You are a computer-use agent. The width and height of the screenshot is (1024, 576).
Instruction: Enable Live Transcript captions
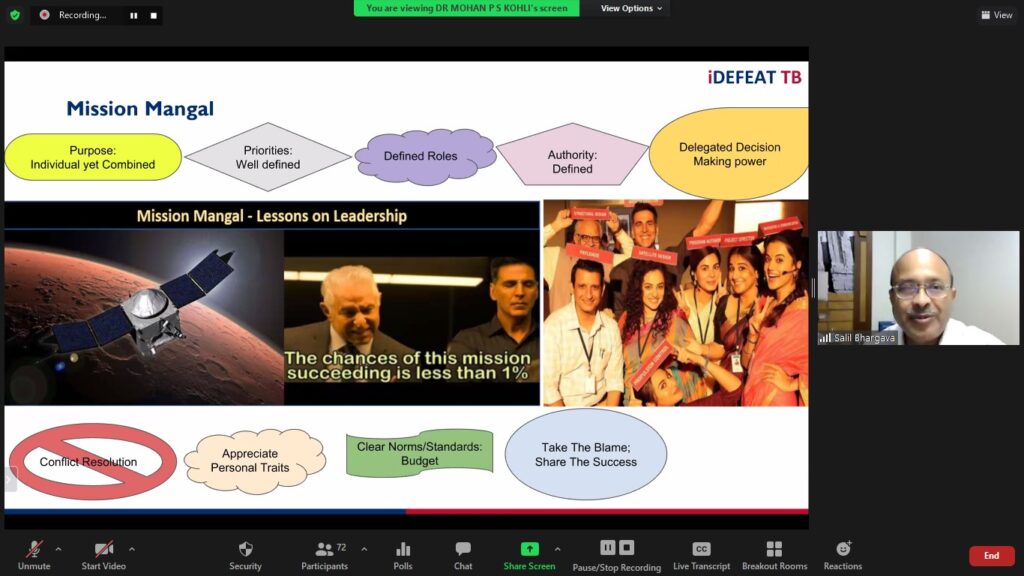pyautogui.click(x=701, y=550)
